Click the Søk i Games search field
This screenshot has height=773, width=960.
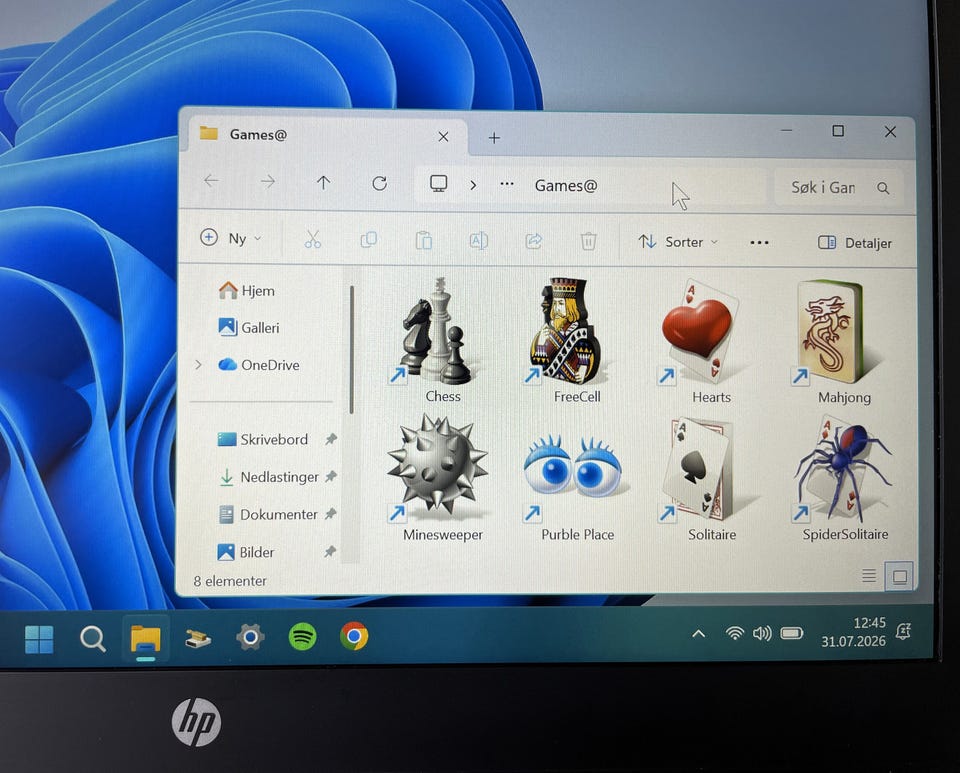coord(839,187)
